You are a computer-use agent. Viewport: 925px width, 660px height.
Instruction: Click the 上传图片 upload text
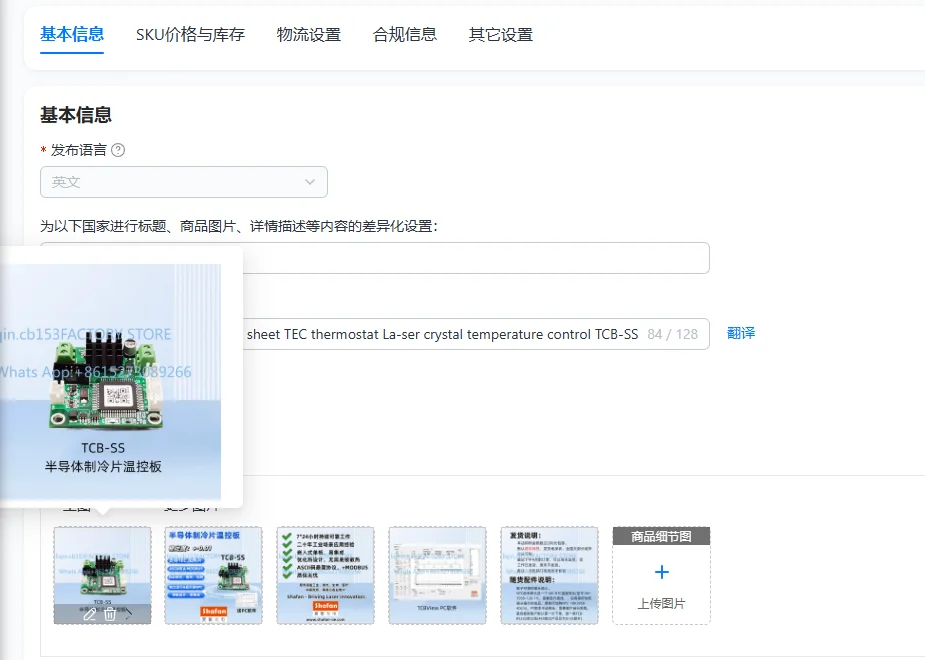coord(661,604)
